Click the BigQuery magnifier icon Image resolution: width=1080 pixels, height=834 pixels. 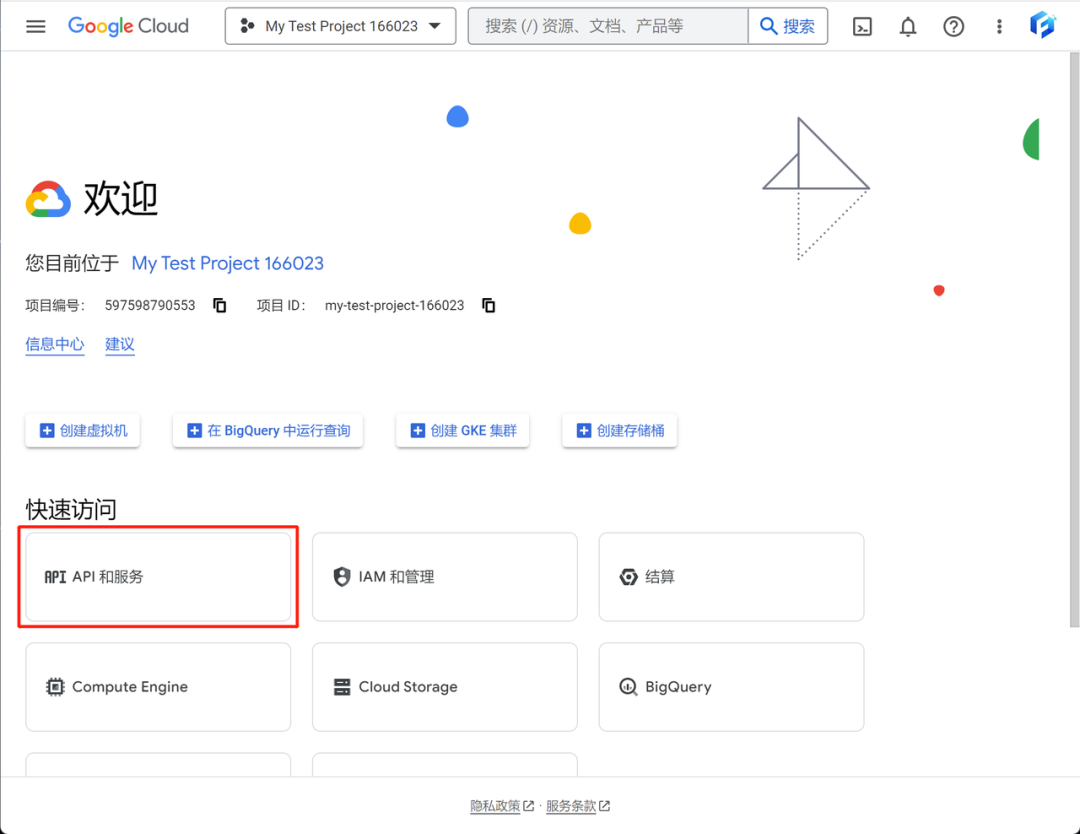point(628,687)
